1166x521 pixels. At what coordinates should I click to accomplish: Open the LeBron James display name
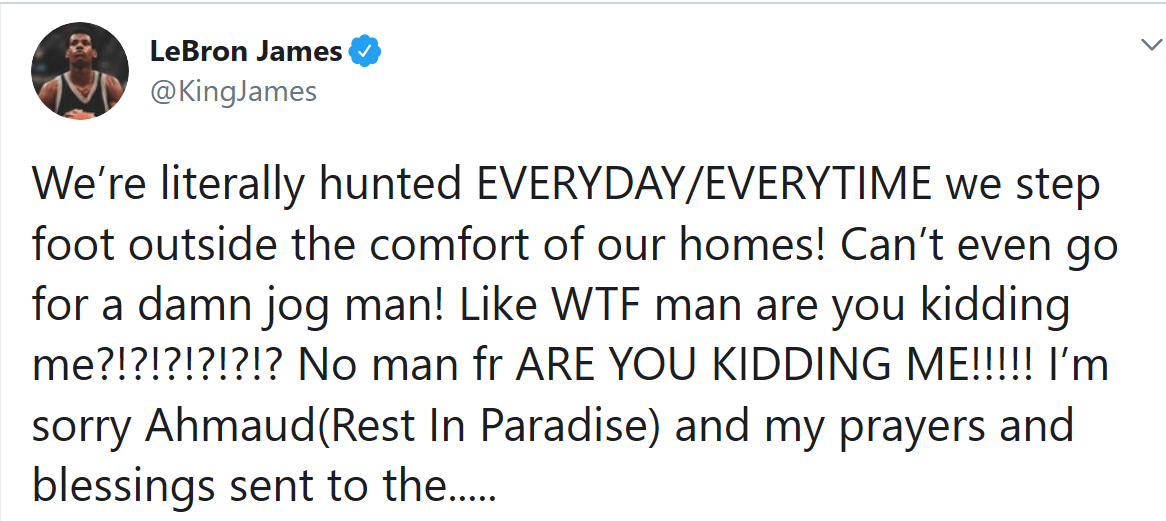click(246, 52)
